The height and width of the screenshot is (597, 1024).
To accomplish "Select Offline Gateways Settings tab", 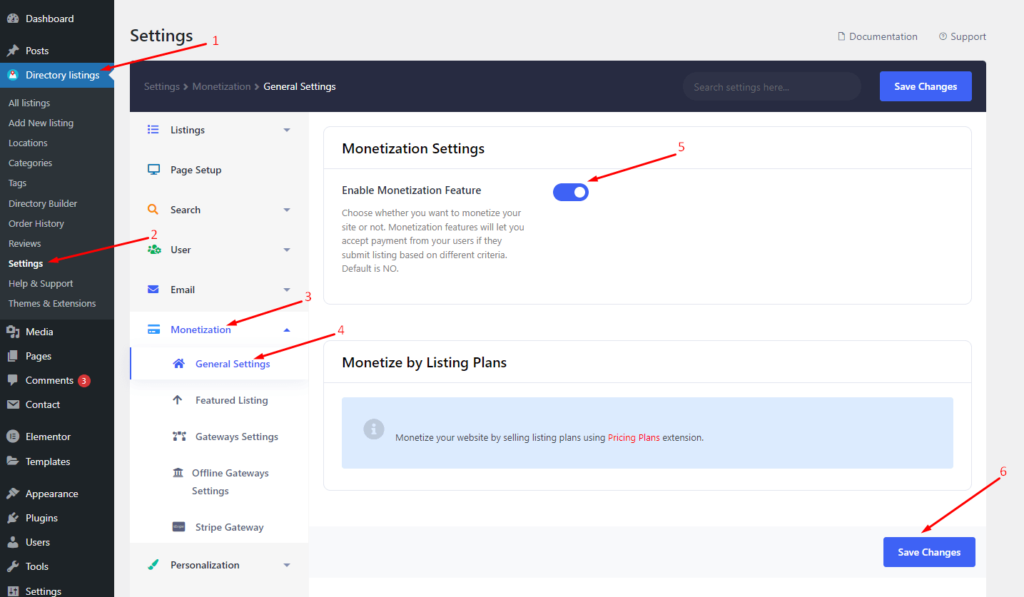I will point(230,481).
